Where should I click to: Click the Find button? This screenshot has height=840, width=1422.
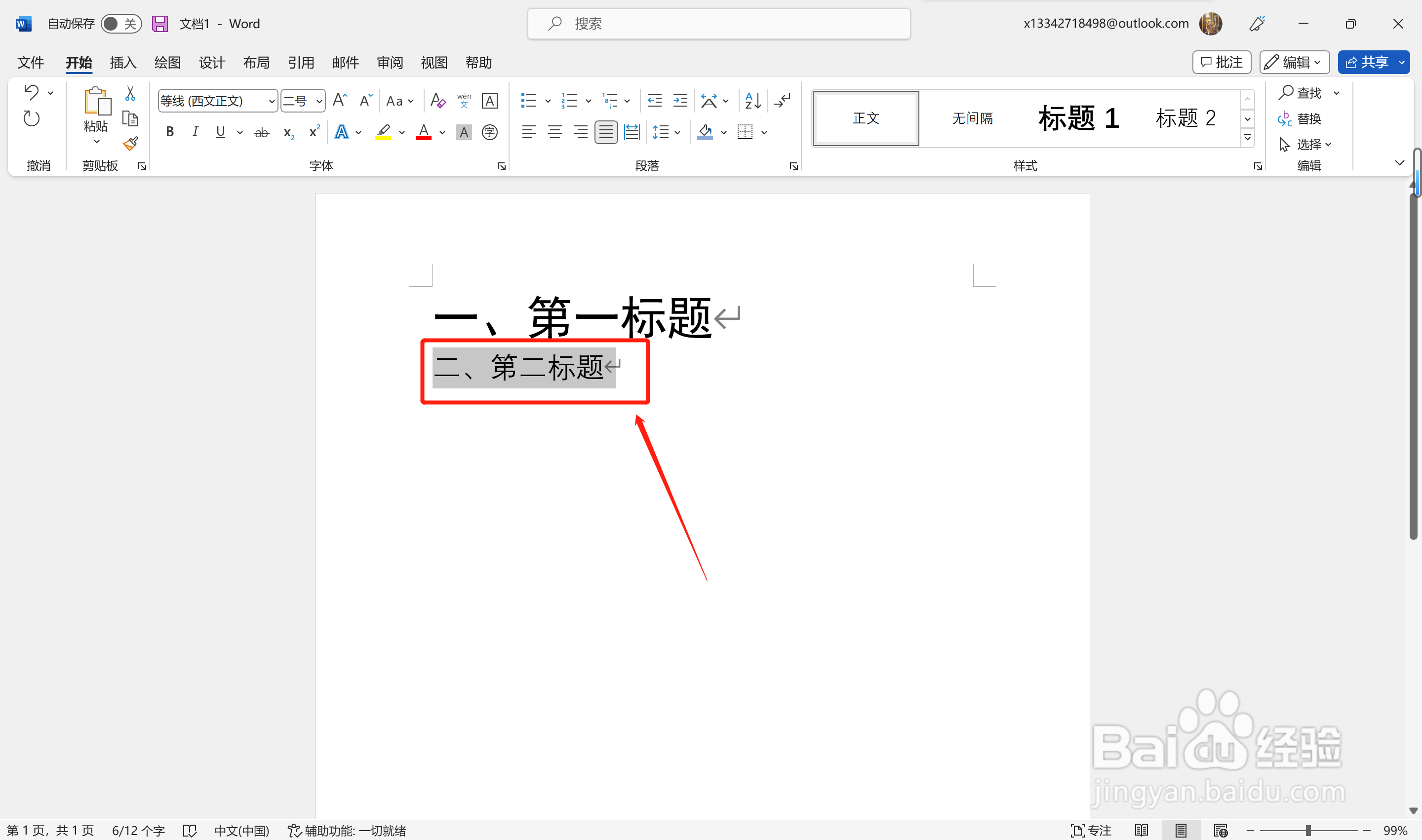point(1300,92)
